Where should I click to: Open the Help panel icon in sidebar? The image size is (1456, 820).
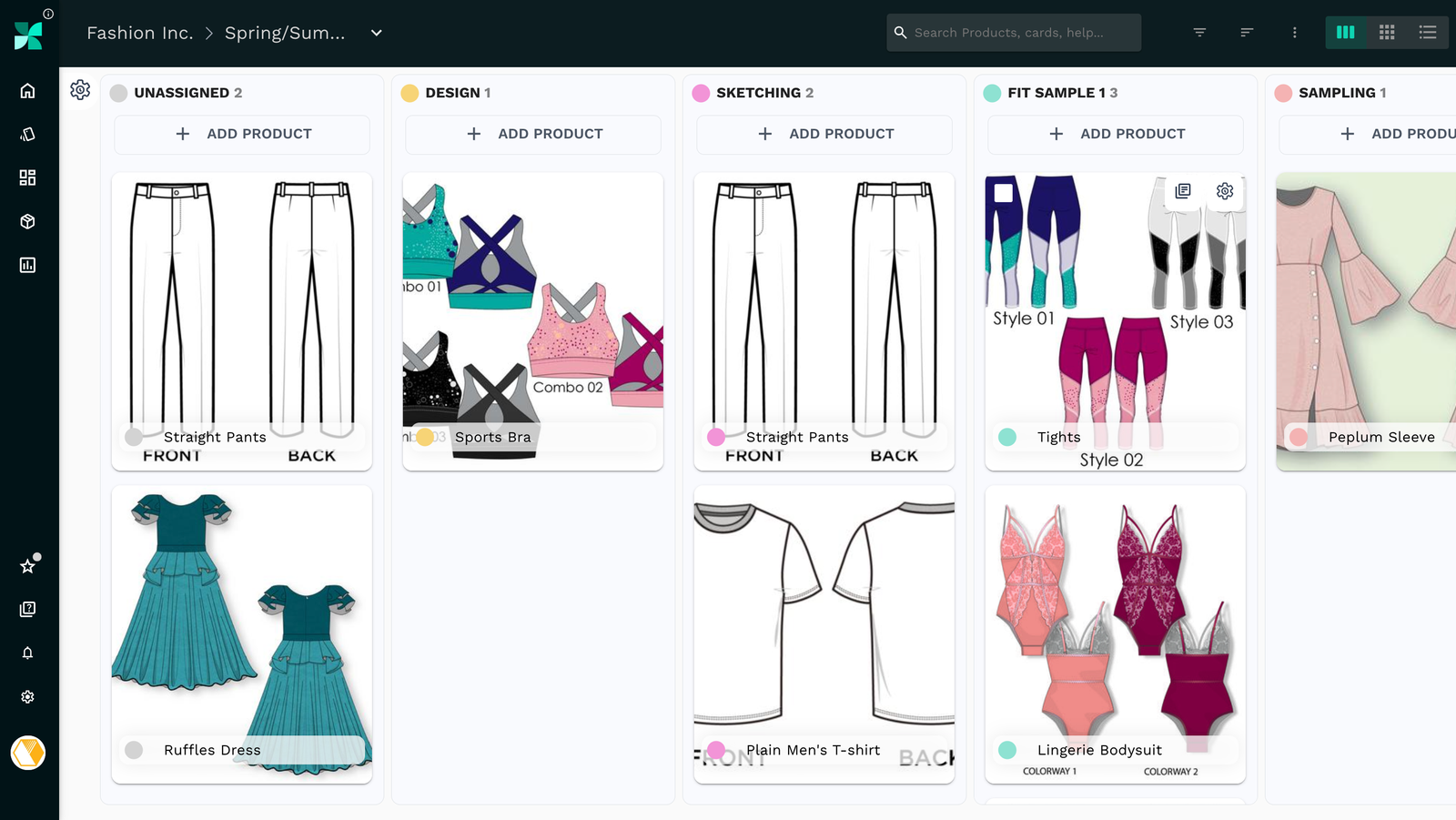27,610
